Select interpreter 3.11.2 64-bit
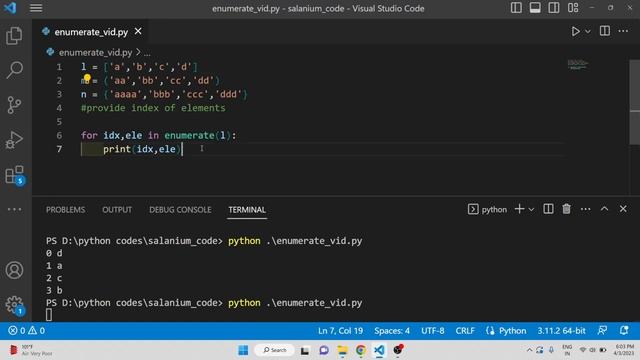 tap(561, 331)
